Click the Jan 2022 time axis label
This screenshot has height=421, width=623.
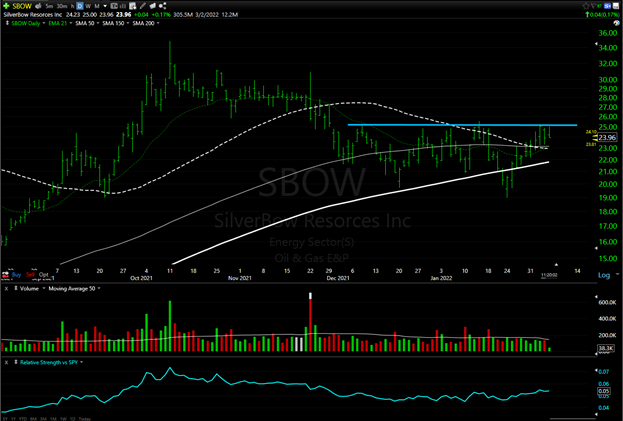click(x=441, y=278)
